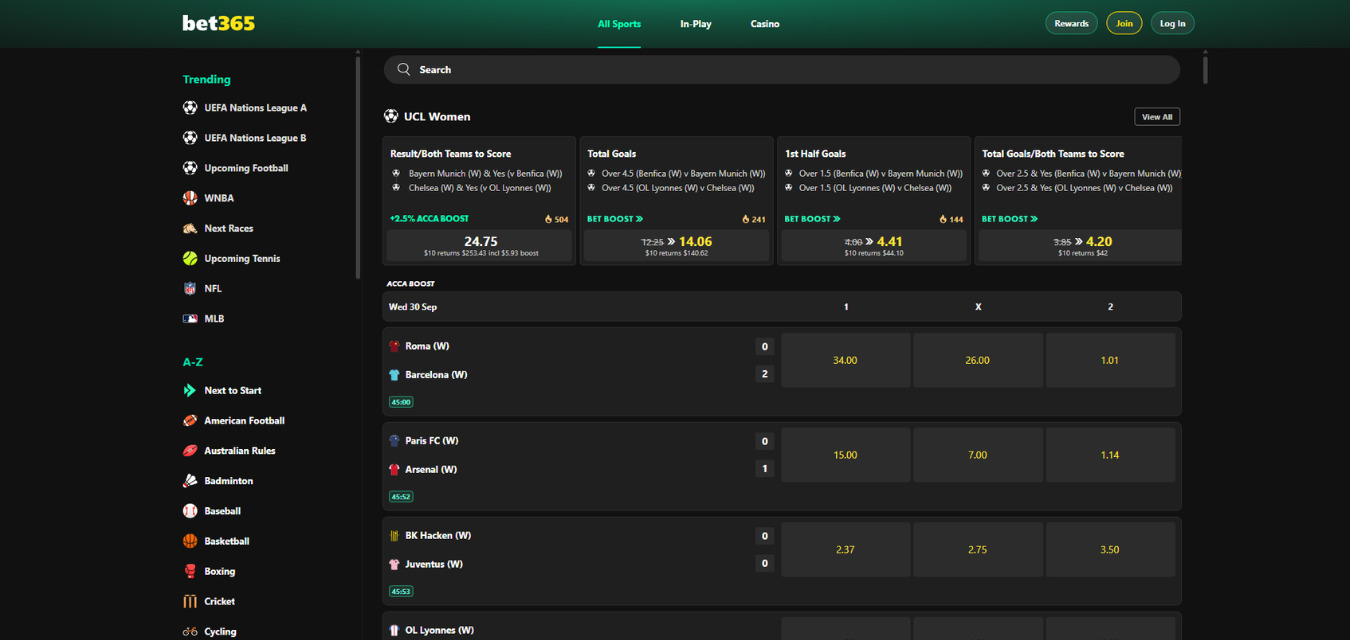The height and width of the screenshot is (640, 1350).
Task: Click the Log In button
Action: 1173,23
